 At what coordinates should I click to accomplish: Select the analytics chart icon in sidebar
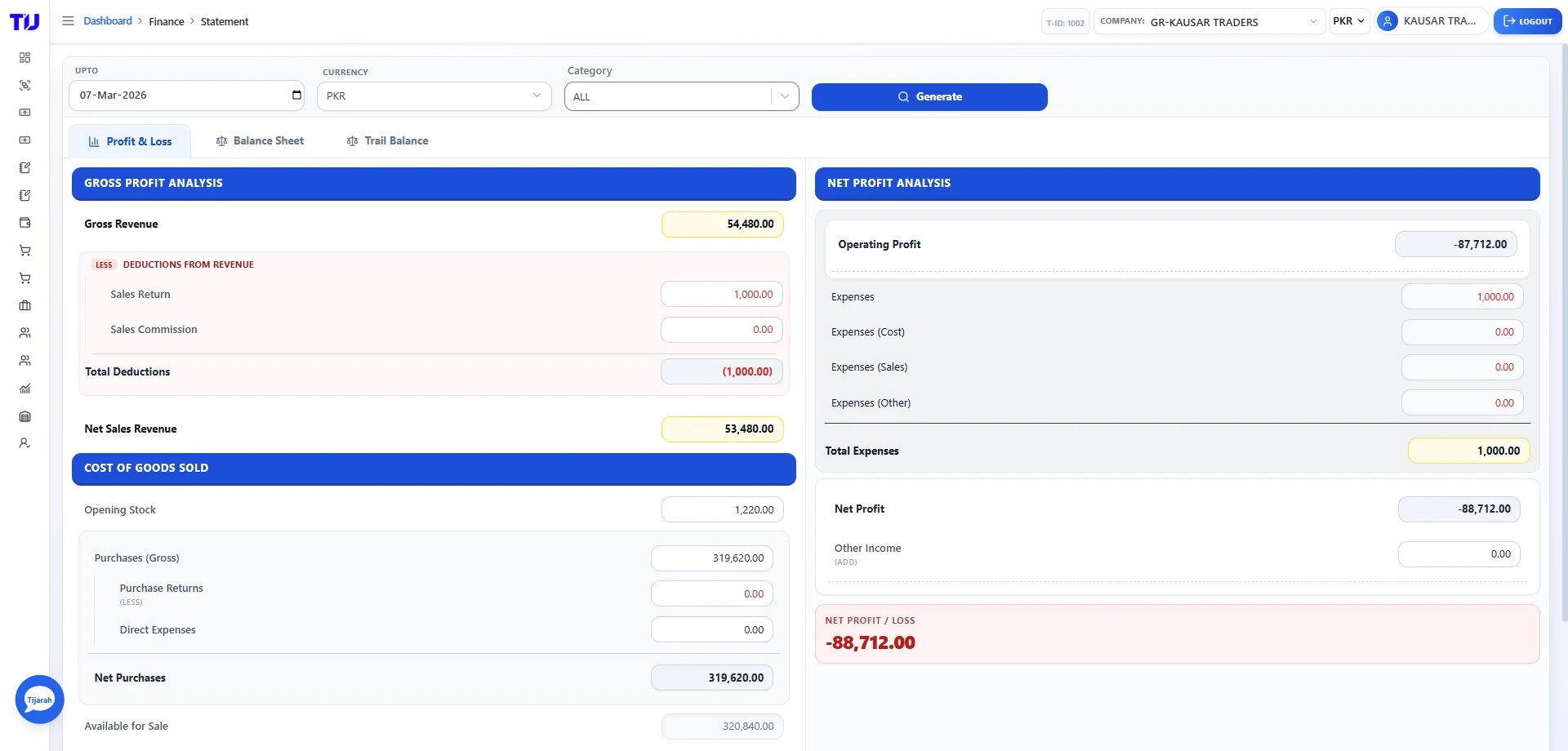click(24, 389)
